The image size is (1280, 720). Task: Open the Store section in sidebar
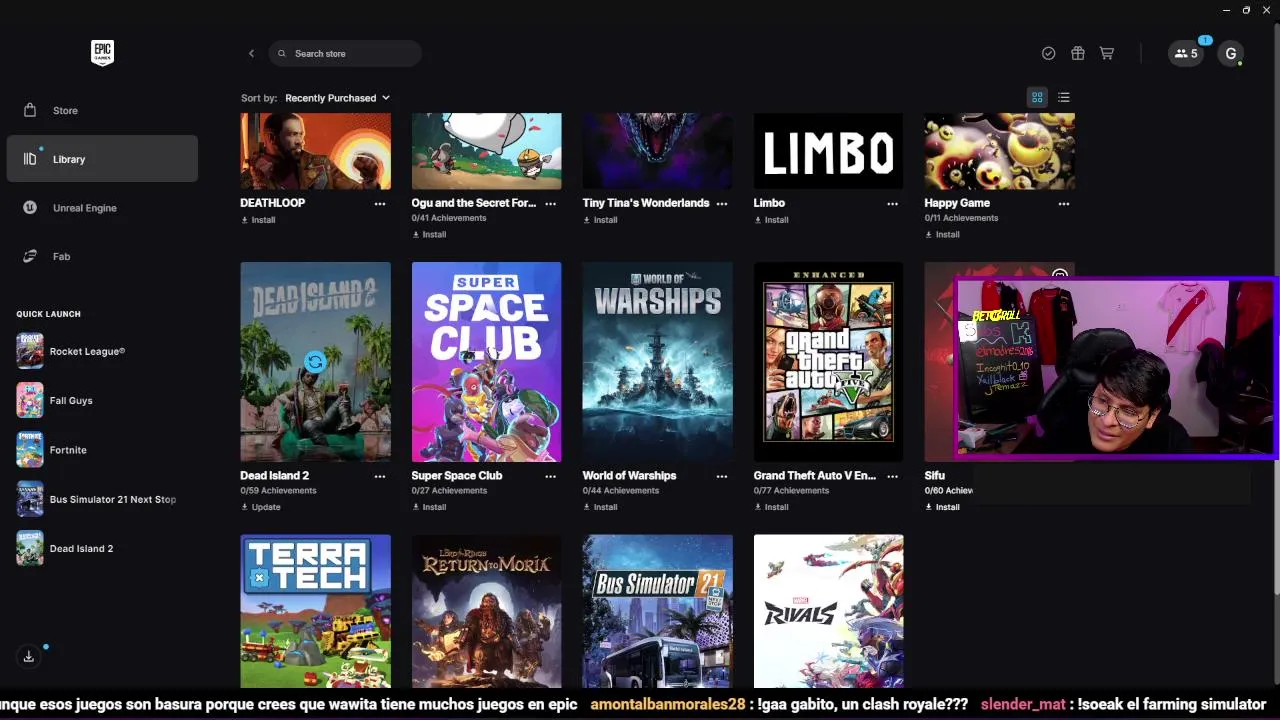pos(102,110)
